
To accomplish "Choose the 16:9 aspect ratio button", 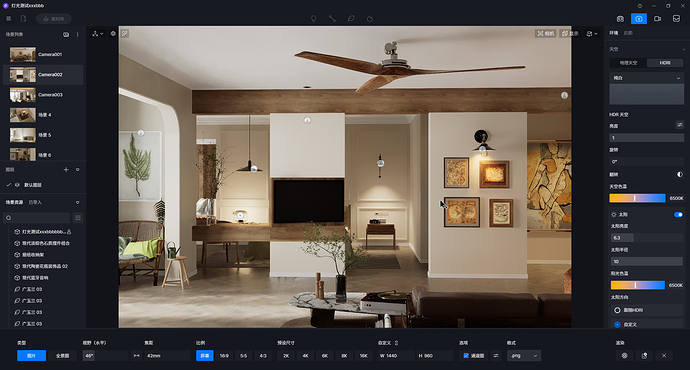I will point(224,355).
